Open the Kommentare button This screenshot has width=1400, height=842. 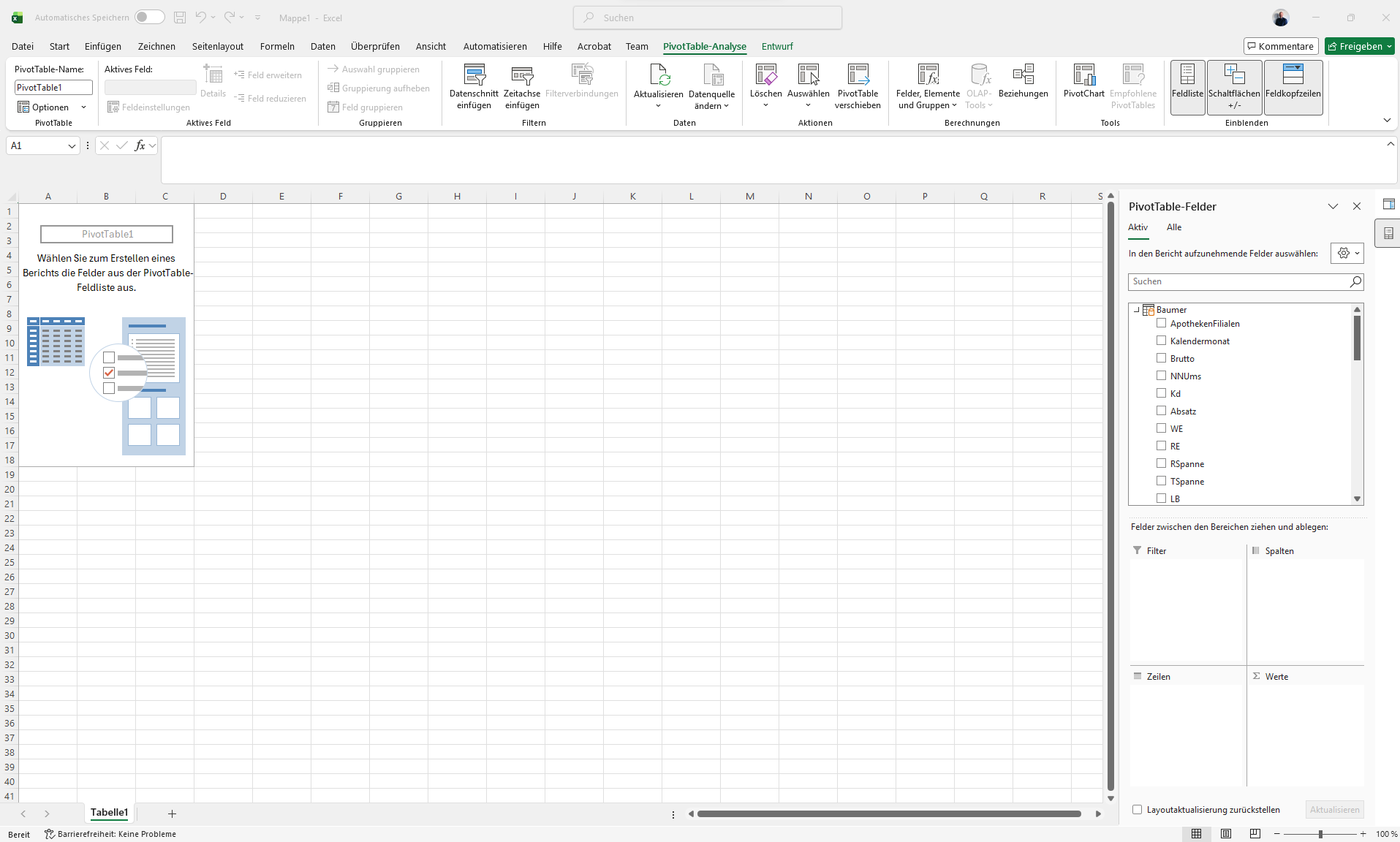coord(1281,46)
